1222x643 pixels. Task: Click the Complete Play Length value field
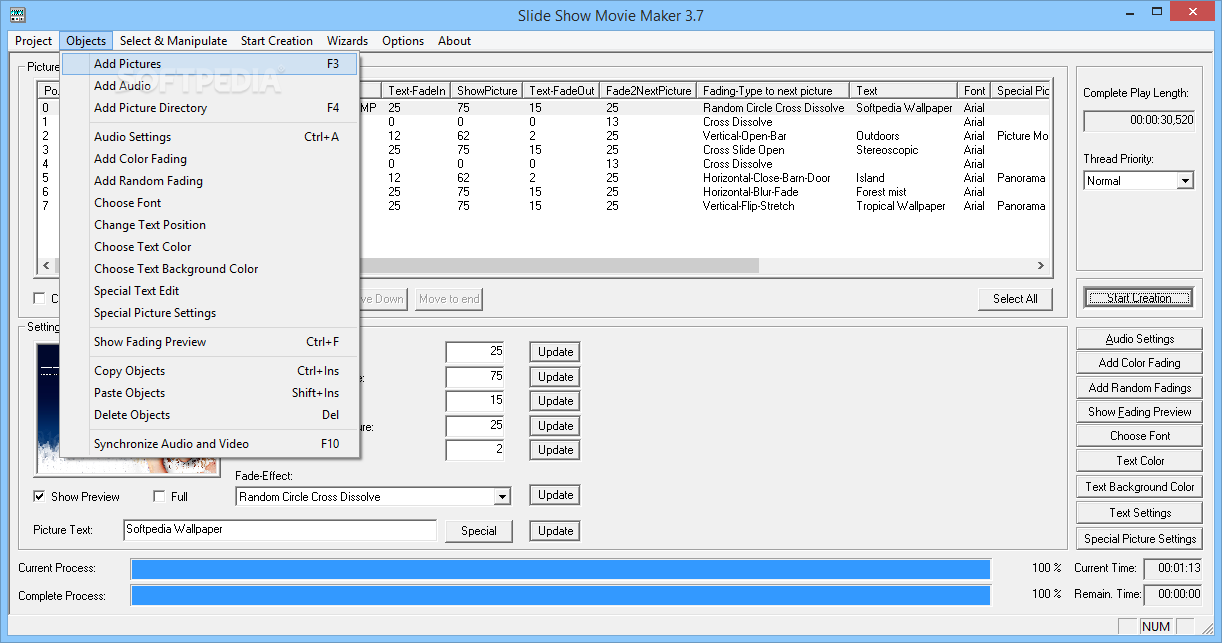click(1139, 121)
